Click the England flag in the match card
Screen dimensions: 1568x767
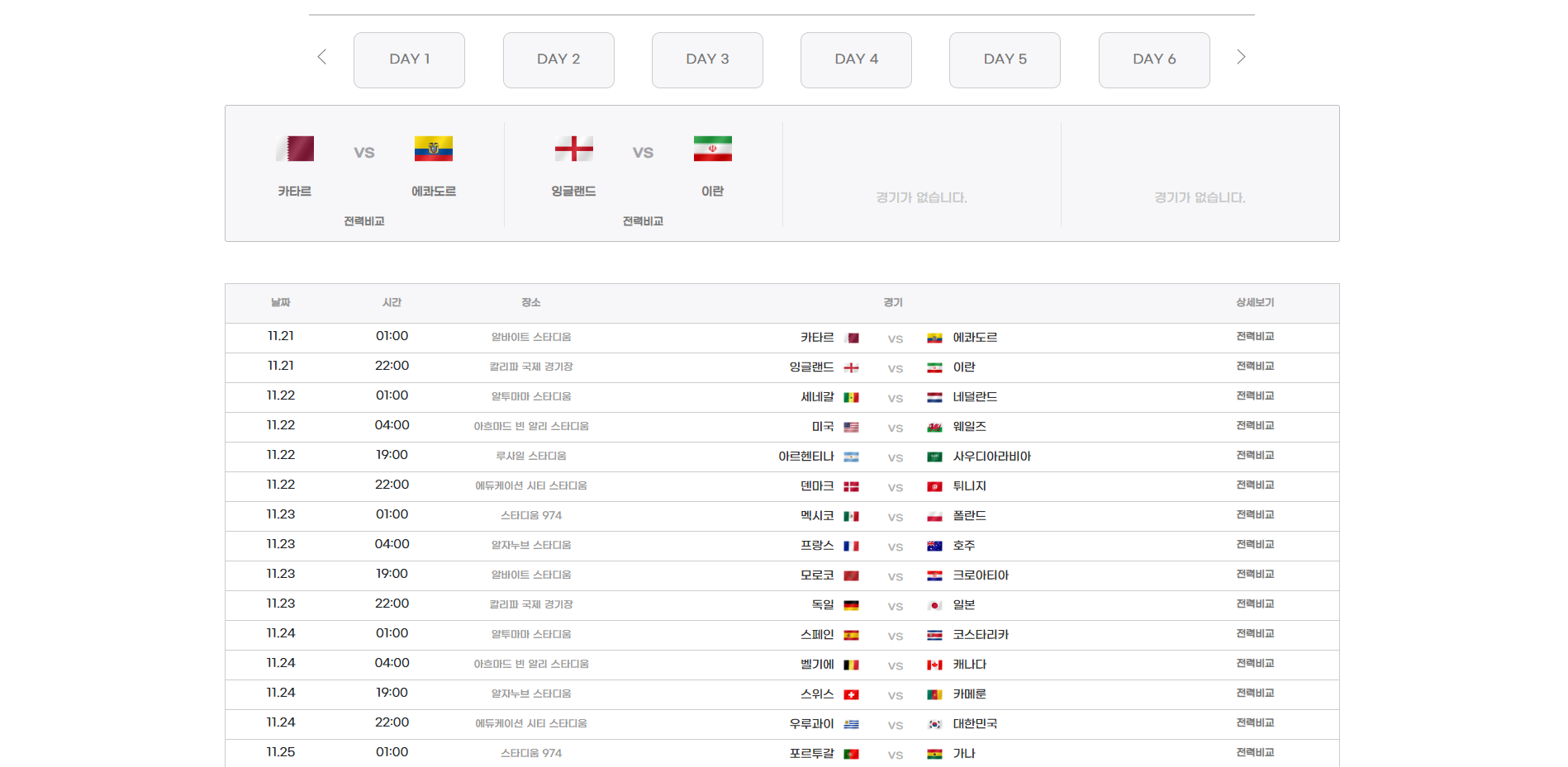click(574, 149)
